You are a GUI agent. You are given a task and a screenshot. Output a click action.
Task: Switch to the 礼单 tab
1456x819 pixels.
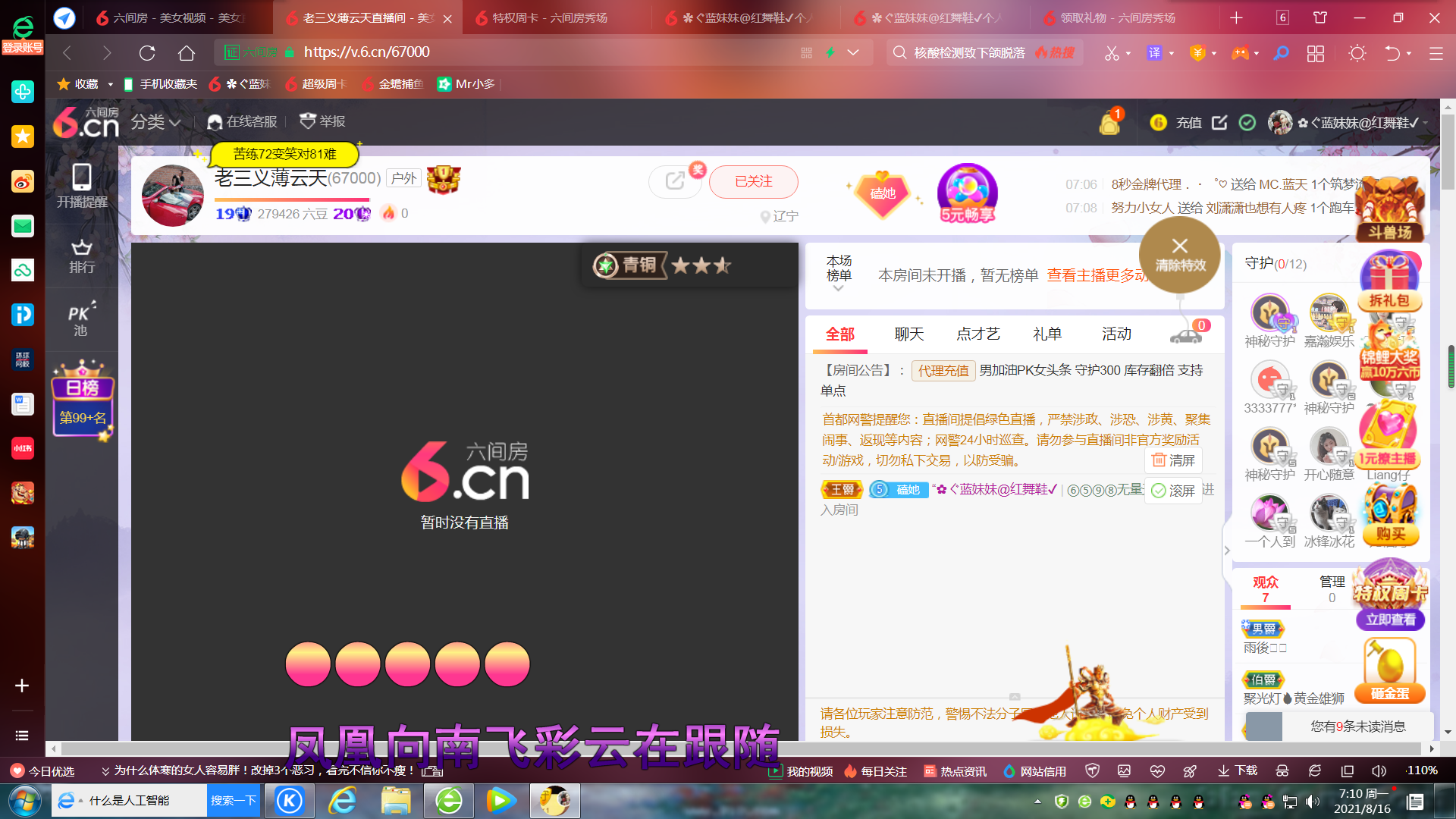pyautogui.click(x=1047, y=334)
